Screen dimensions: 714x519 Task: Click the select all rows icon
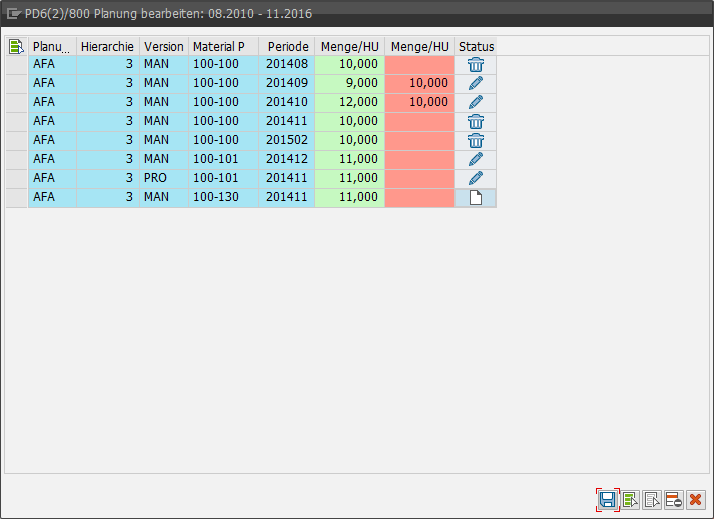[x=630, y=500]
